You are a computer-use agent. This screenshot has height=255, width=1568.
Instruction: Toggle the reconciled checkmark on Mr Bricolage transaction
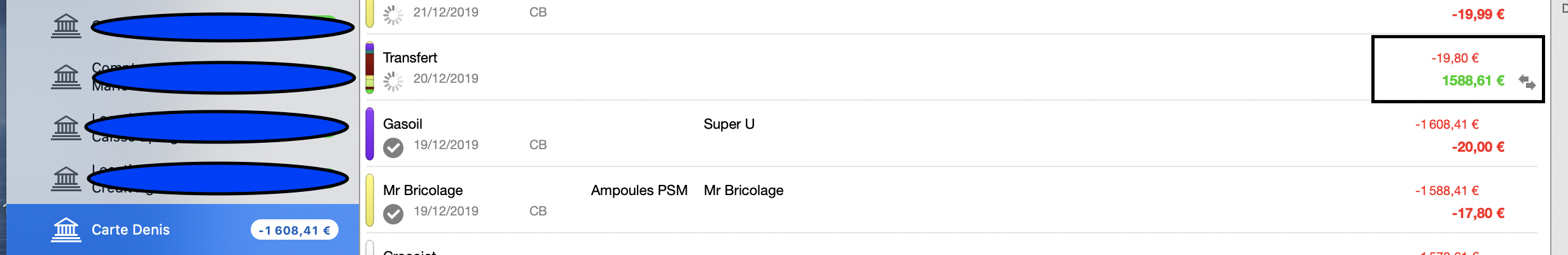tap(393, 214)
